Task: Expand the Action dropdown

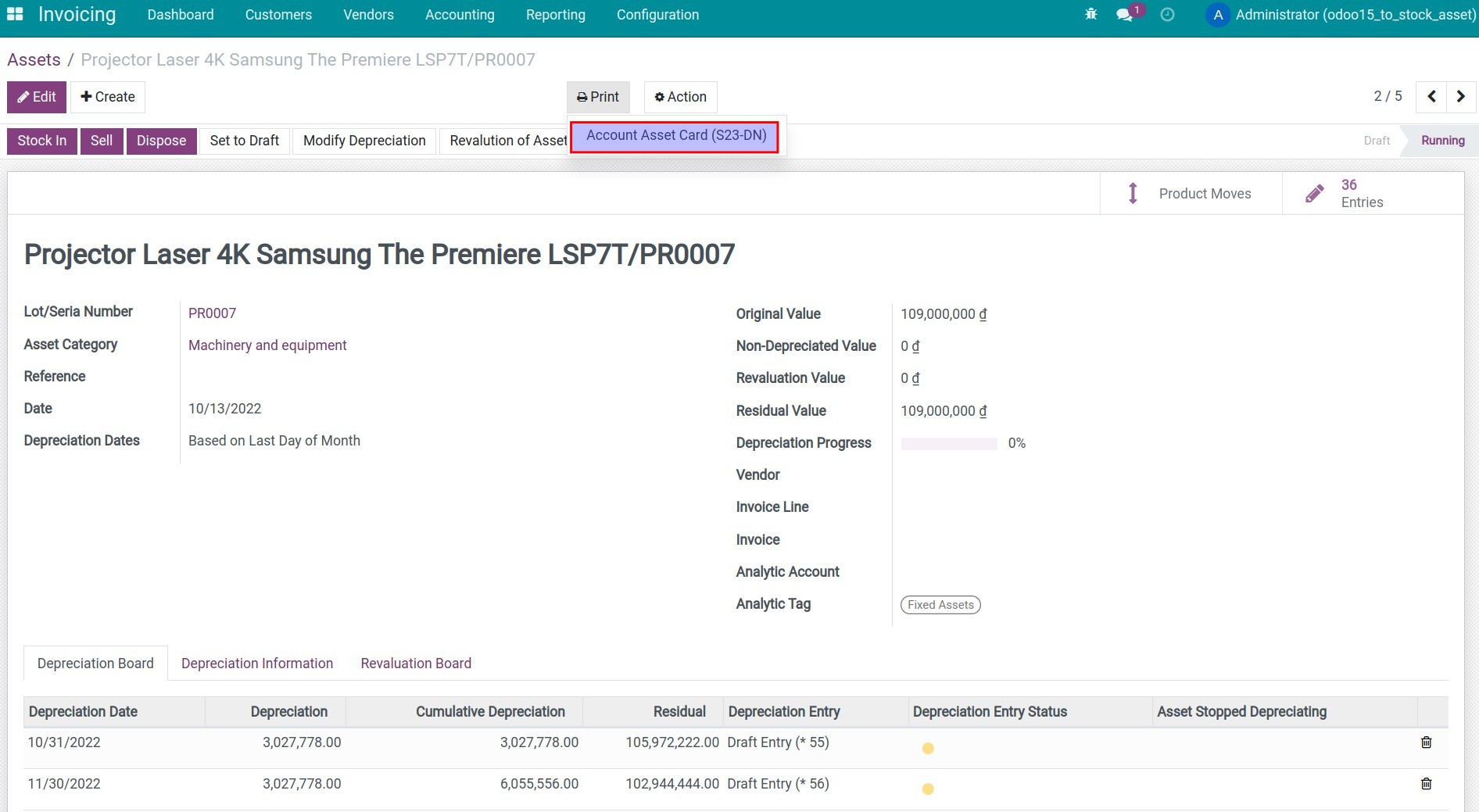Action: point(680,97)
